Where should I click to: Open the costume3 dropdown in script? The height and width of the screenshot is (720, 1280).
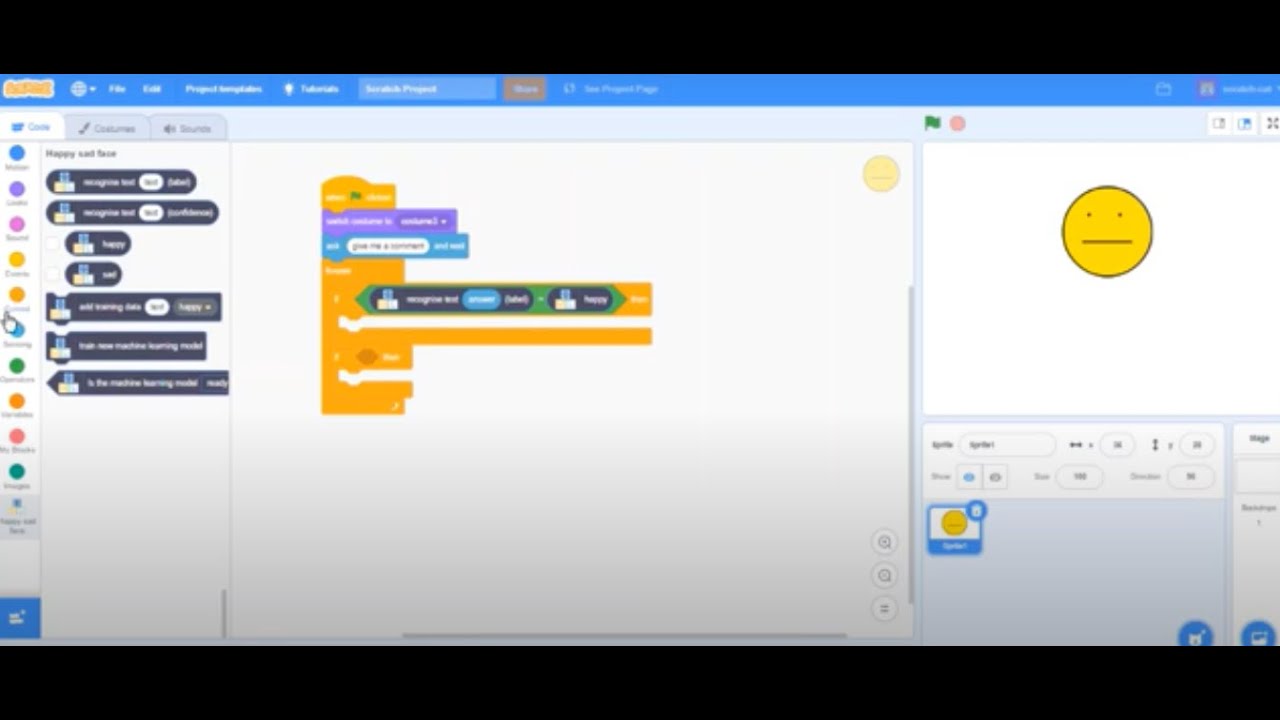coord(423,220)
